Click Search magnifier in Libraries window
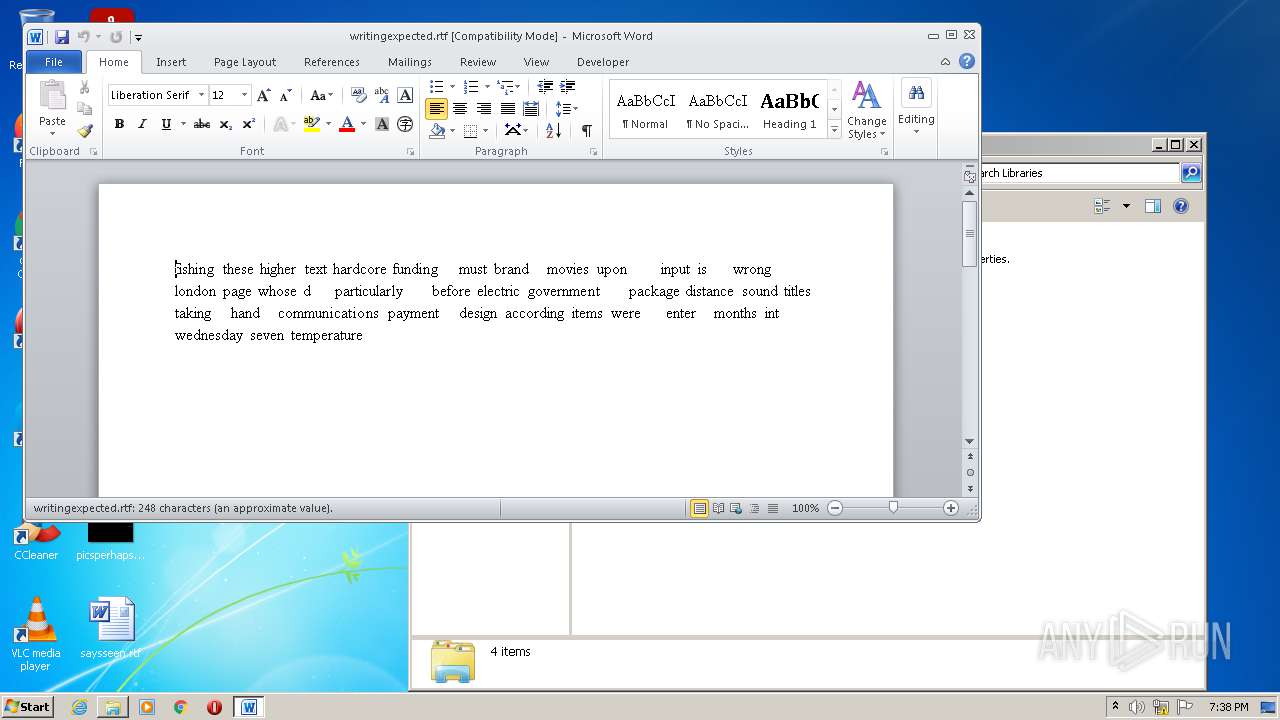 coord(1191,173)
